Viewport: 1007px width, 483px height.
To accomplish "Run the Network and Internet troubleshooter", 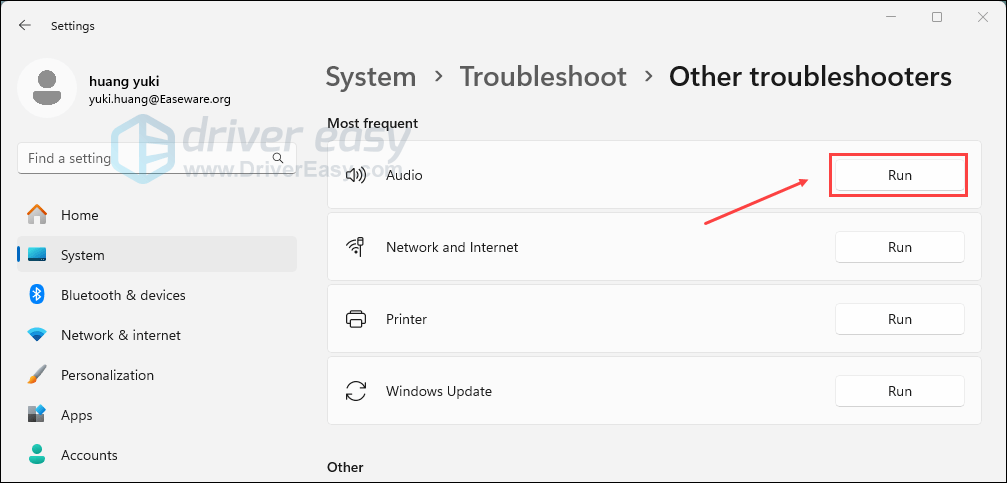I will [899, 247].
